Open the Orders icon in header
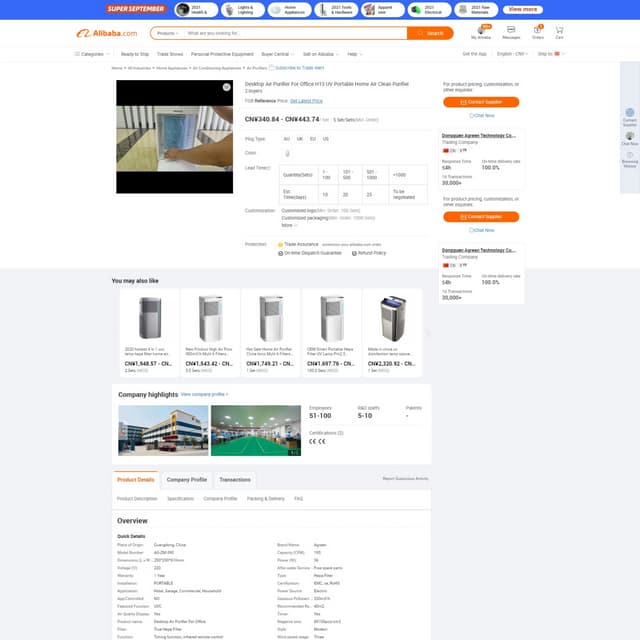Screen dimensions: 640x640 (x=538, y=32)
